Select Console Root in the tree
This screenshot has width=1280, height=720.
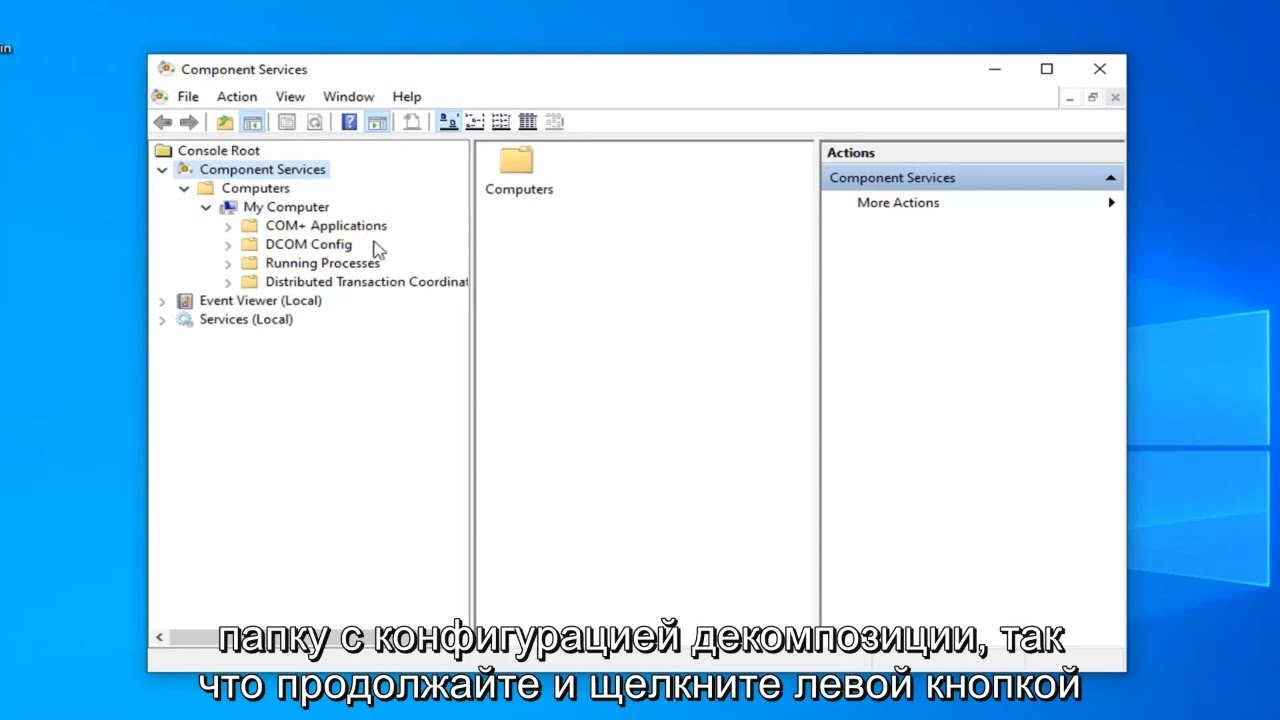coord(218,151)
